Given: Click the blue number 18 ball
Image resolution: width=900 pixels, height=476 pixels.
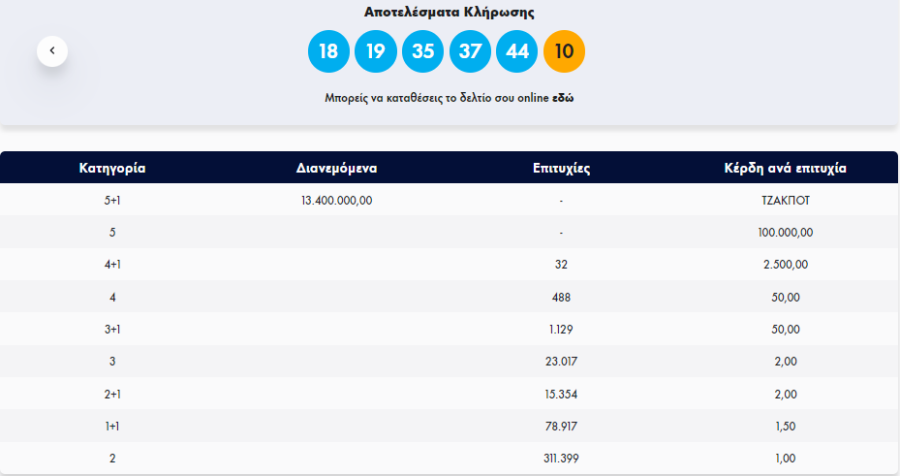Looking at the screenshot, I should point(329,51).
